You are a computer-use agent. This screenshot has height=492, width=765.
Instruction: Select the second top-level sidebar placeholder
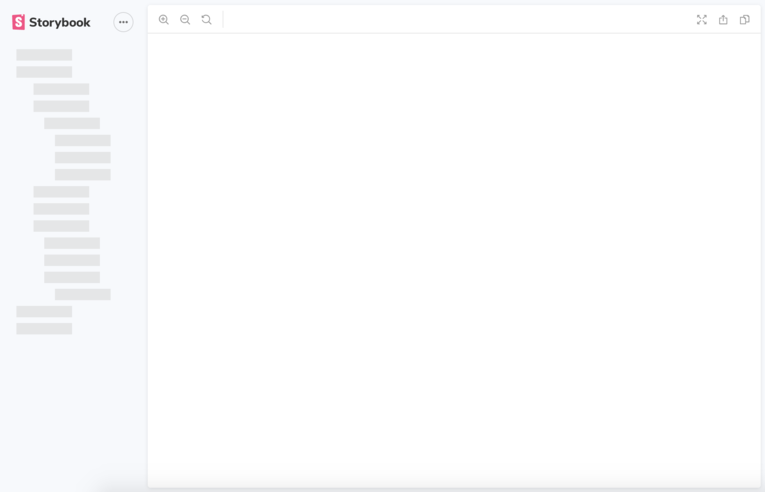coord(44,72)
